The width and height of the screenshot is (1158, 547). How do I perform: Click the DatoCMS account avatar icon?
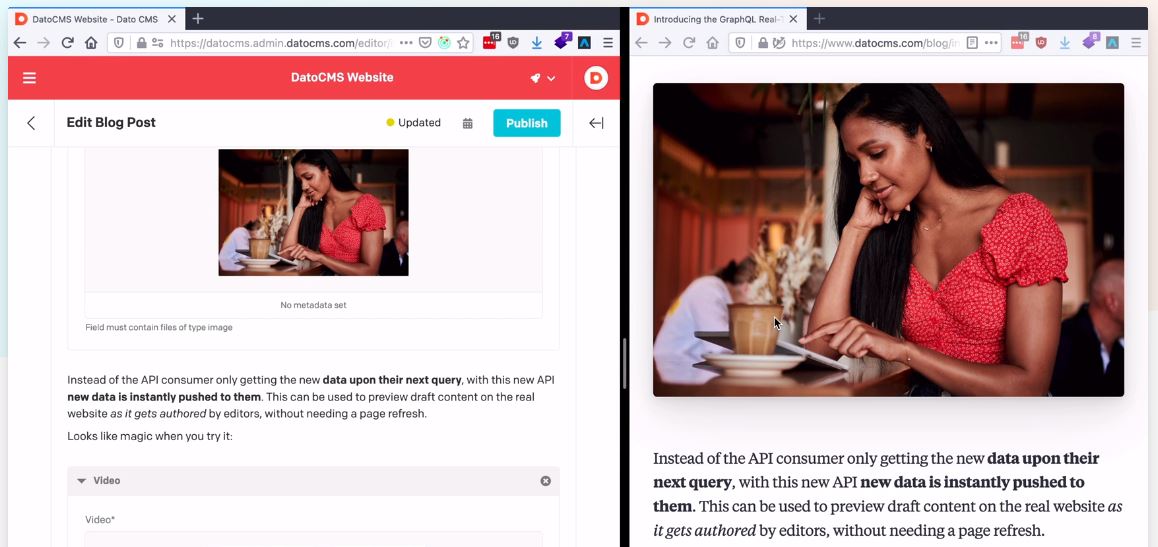click(x=596, y=78)
